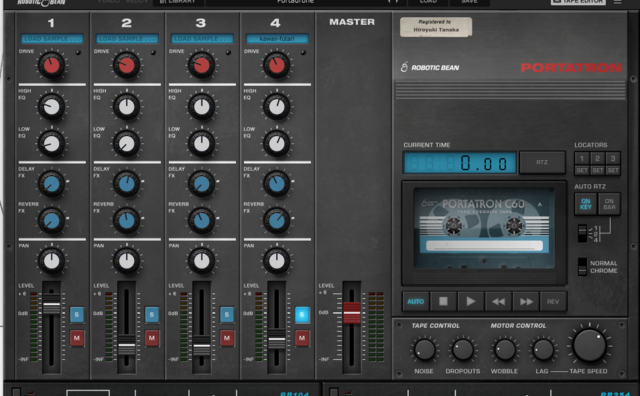
Task: Click the Portatron C60 cassette
Action: click(x=484, y=229)
